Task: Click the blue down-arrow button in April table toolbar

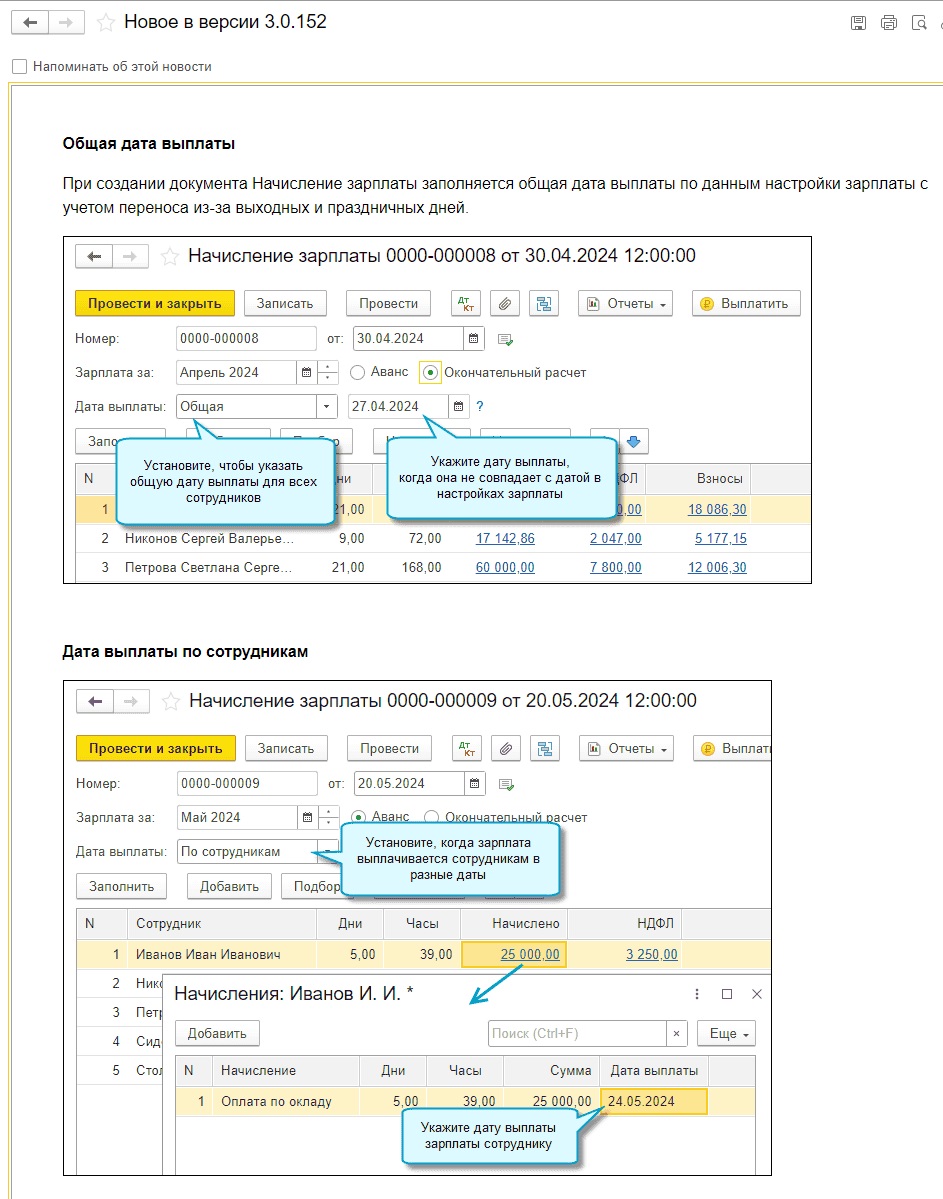Action: 633,441
